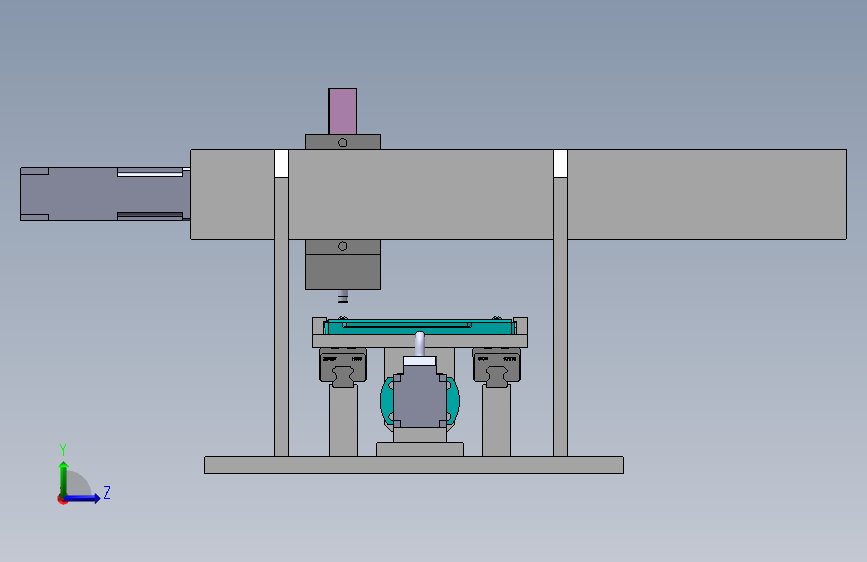This screenshot has width=867, height=562.
Task: Click the red X axis dot of triad
Action: point(62,499)
